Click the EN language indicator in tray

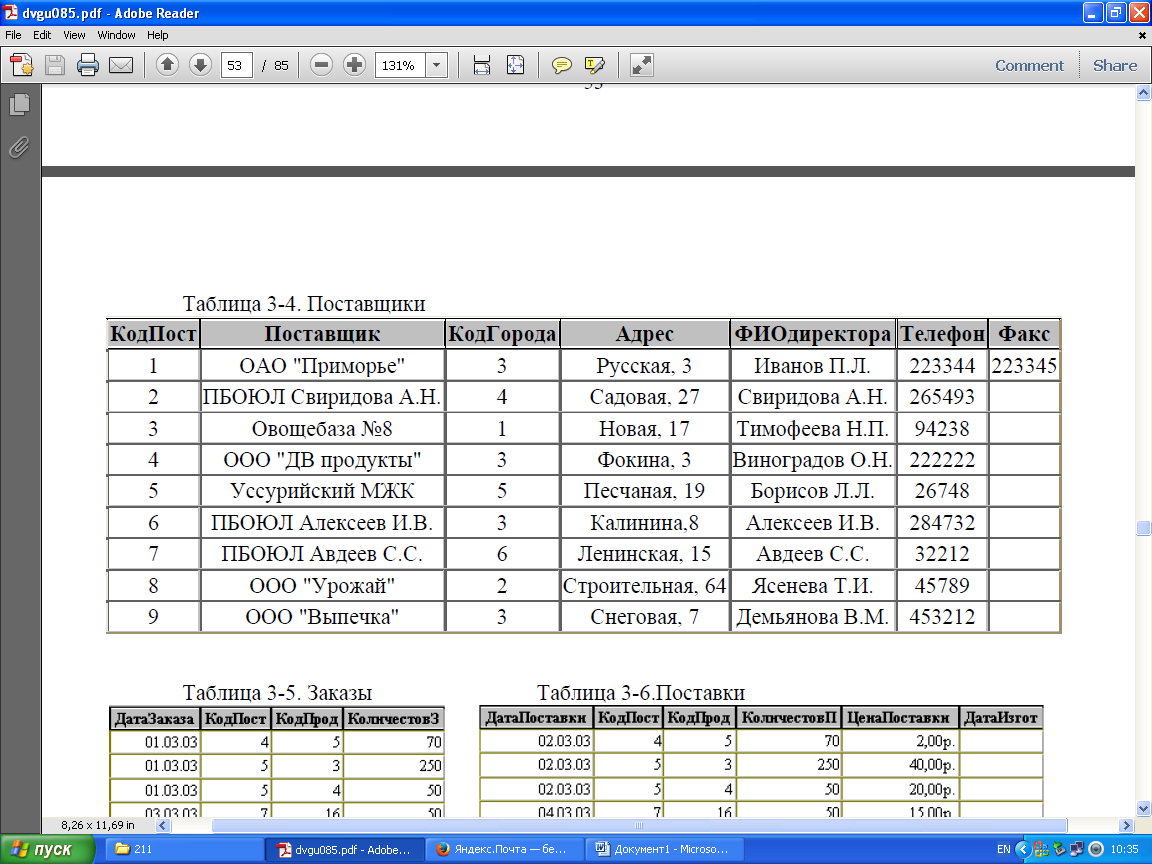pyautogui.click(x=1003, y=849)
